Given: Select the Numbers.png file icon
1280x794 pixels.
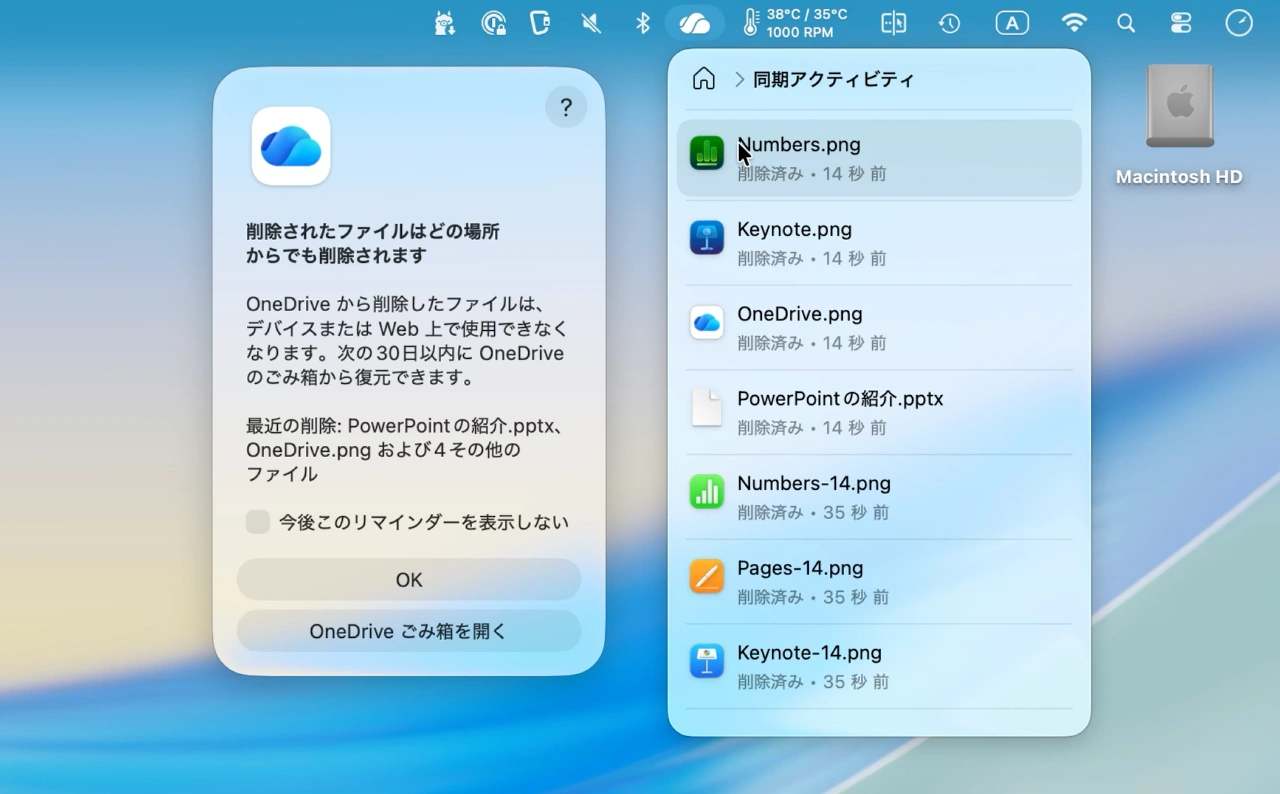Looking at the screenshot, I should pyautogui.click(x=707, y=152).
